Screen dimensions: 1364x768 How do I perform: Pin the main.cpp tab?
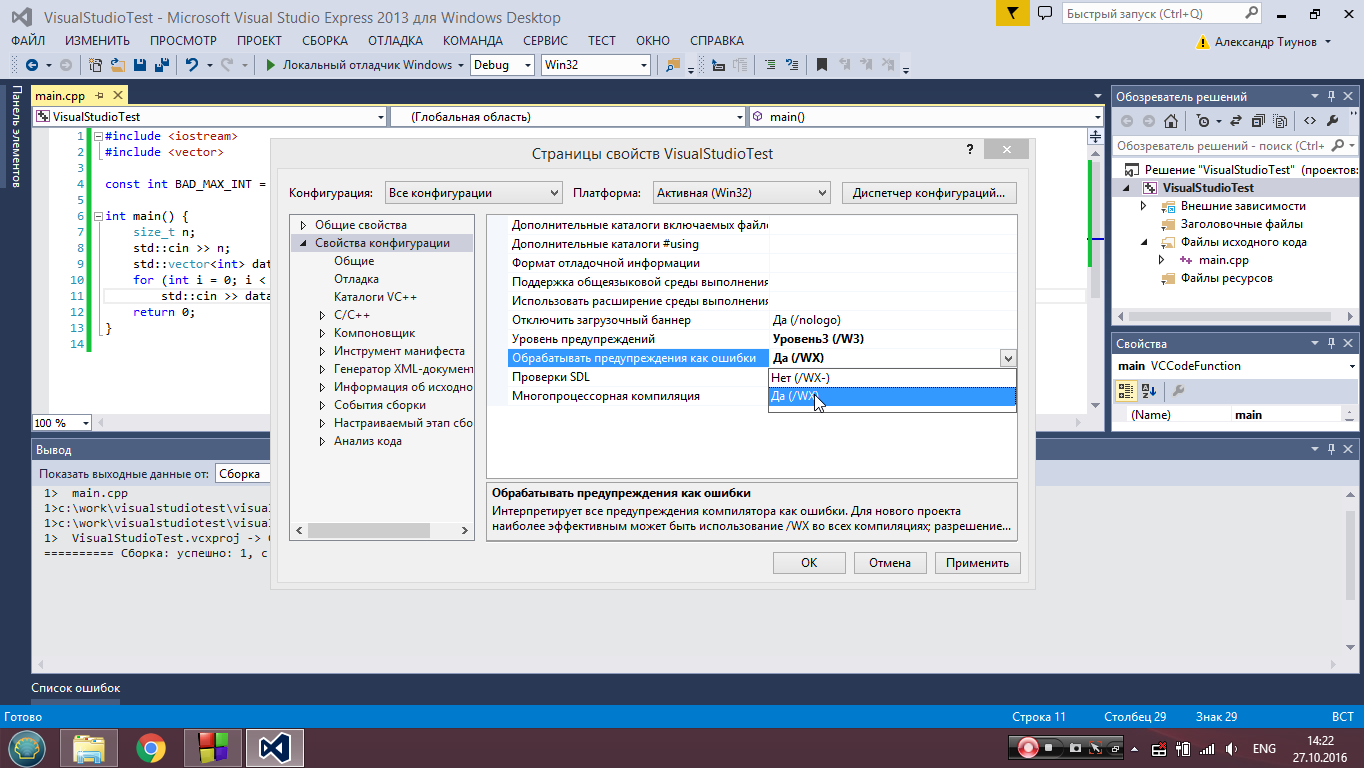click(x=100, y=96)
